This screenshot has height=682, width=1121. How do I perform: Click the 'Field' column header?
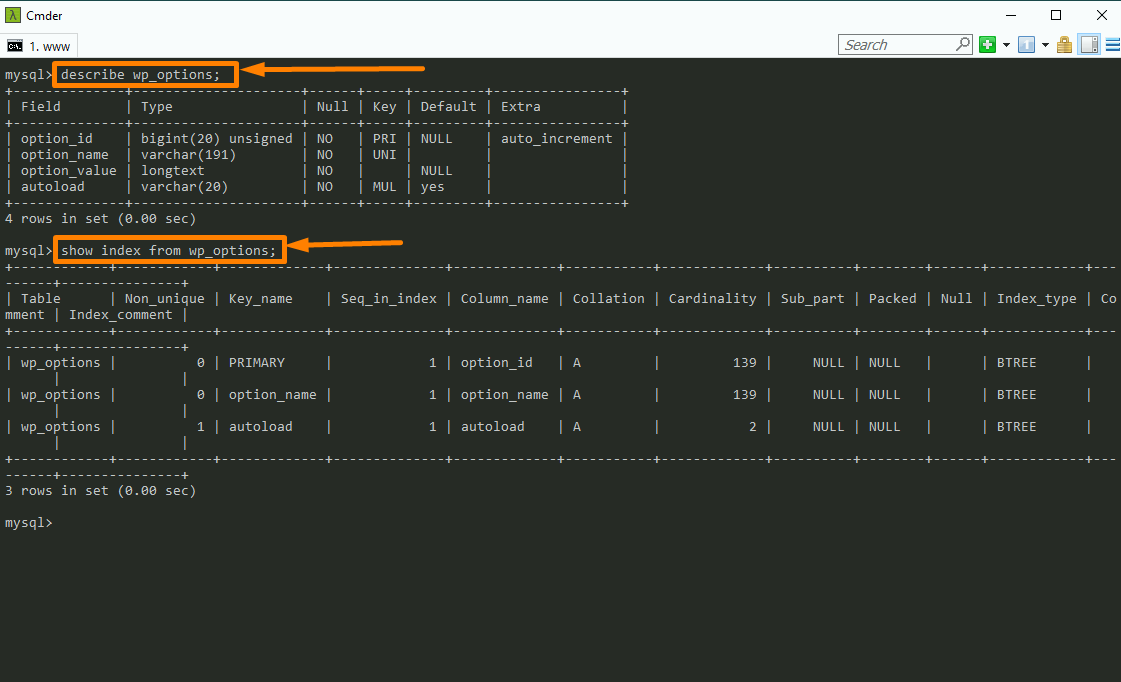point(41,107)
